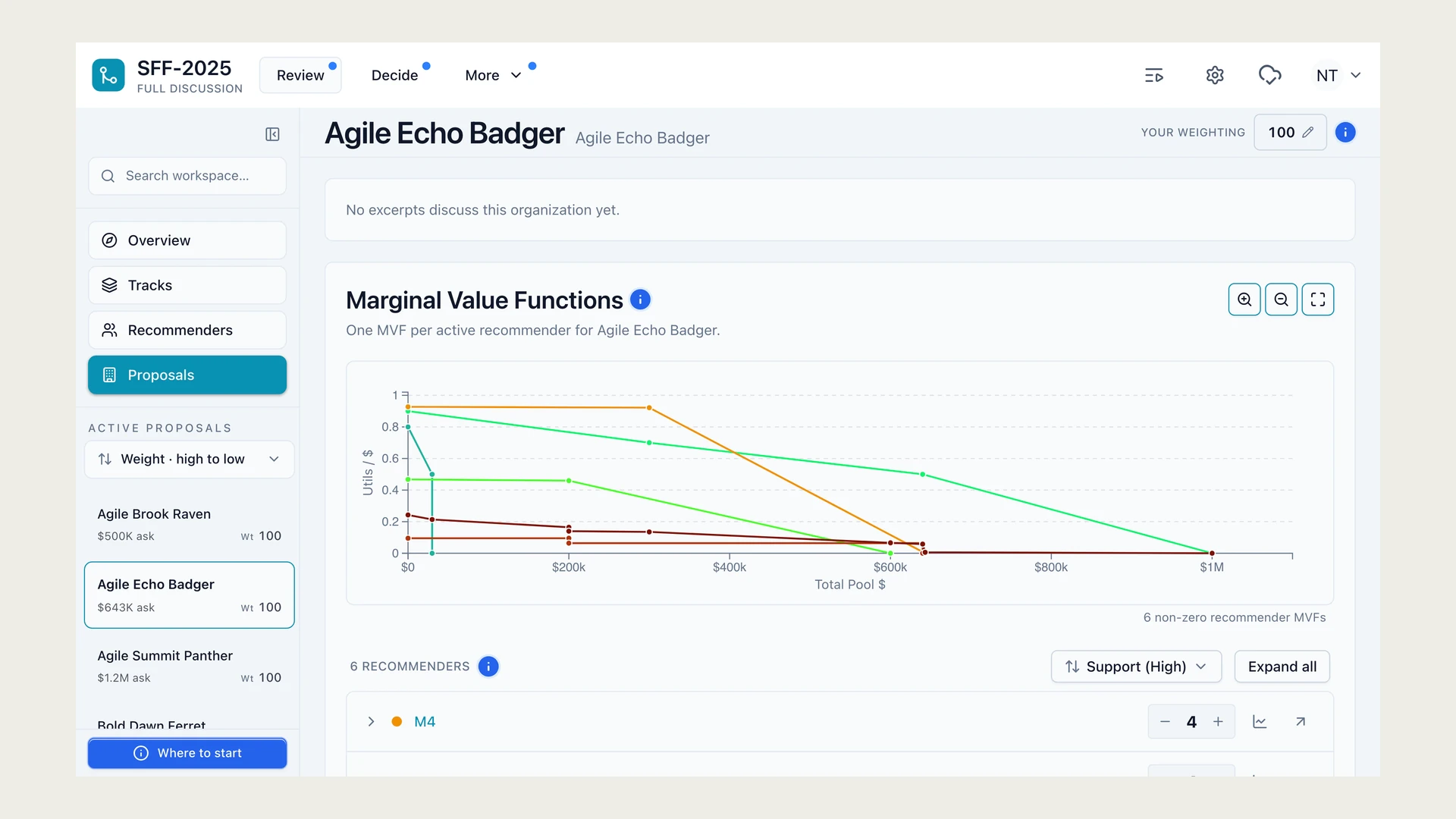Collapse the sidebar panel icon

click(x=272, y=134)
